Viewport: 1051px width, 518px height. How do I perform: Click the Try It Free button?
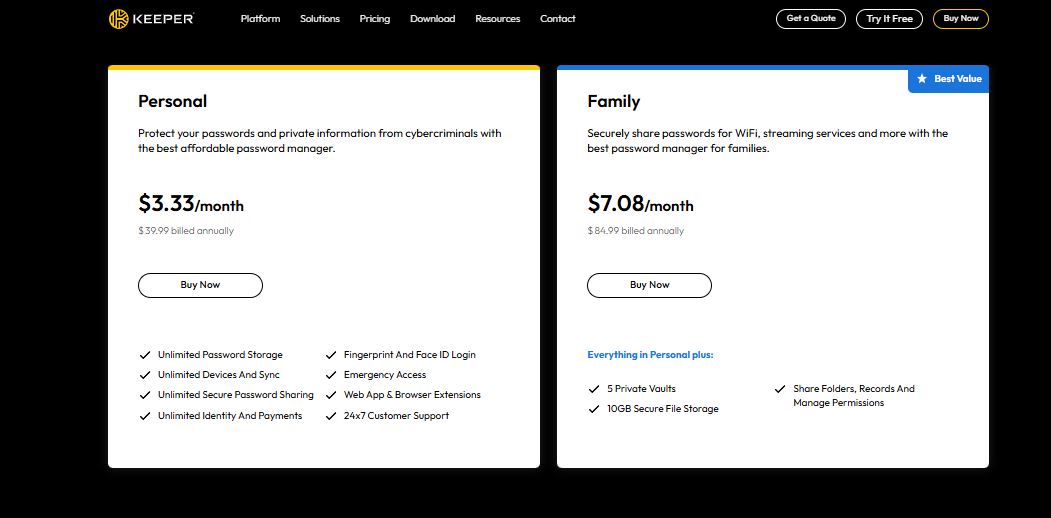pyautogui.click(x=889, y=19)
